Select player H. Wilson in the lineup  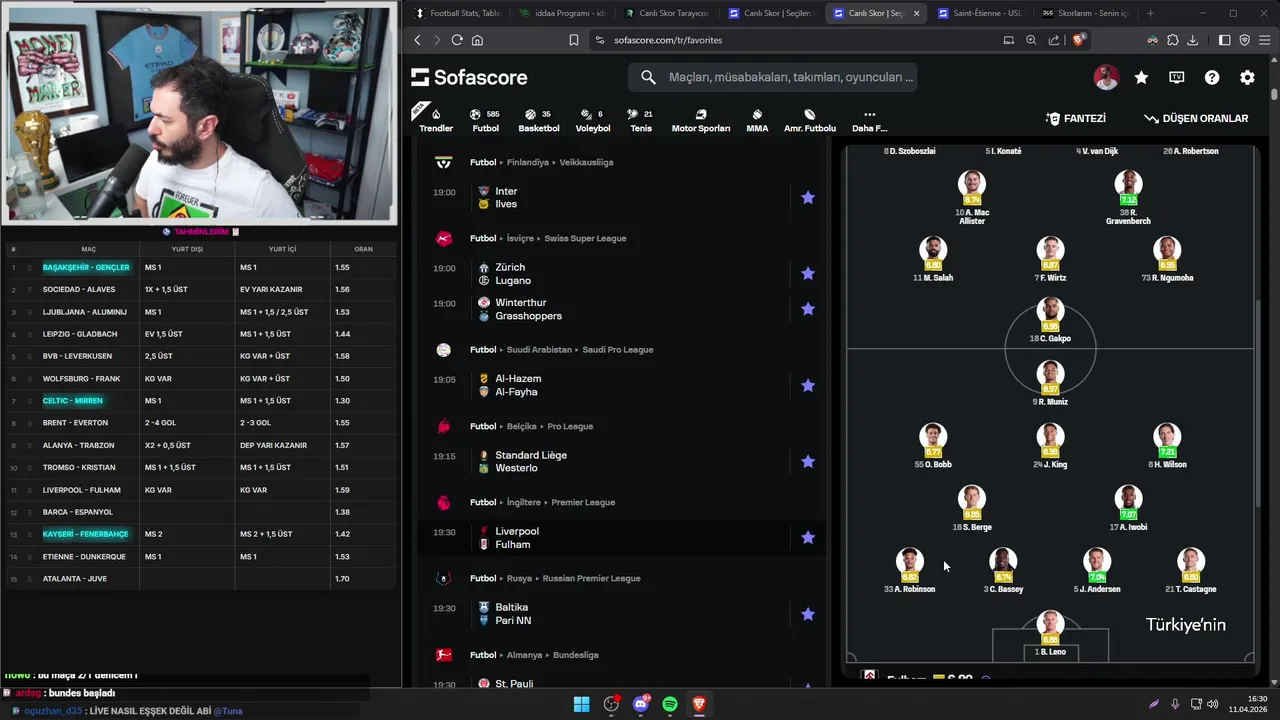1167,446
